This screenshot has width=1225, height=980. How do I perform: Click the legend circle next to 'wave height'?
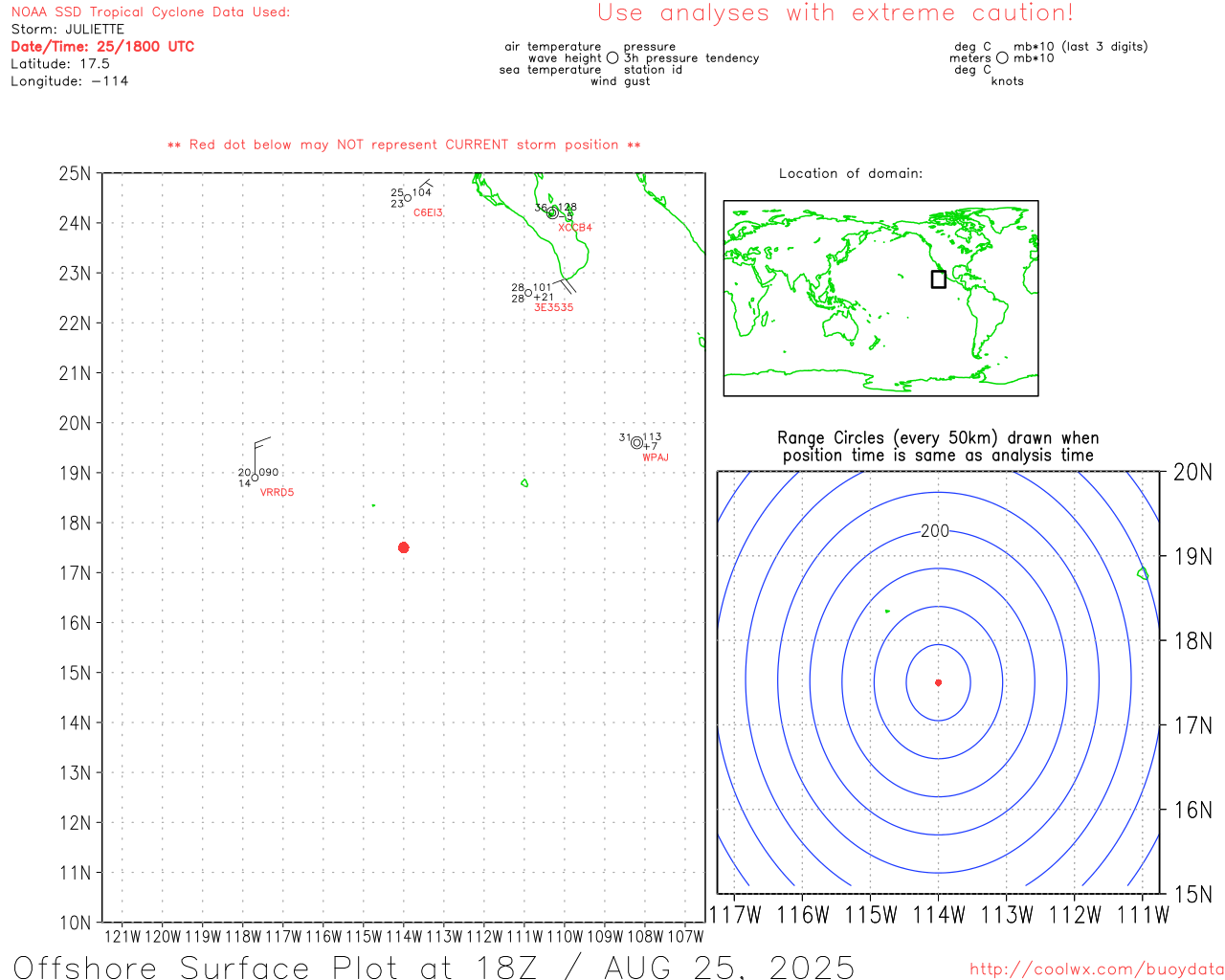[612, 57]
